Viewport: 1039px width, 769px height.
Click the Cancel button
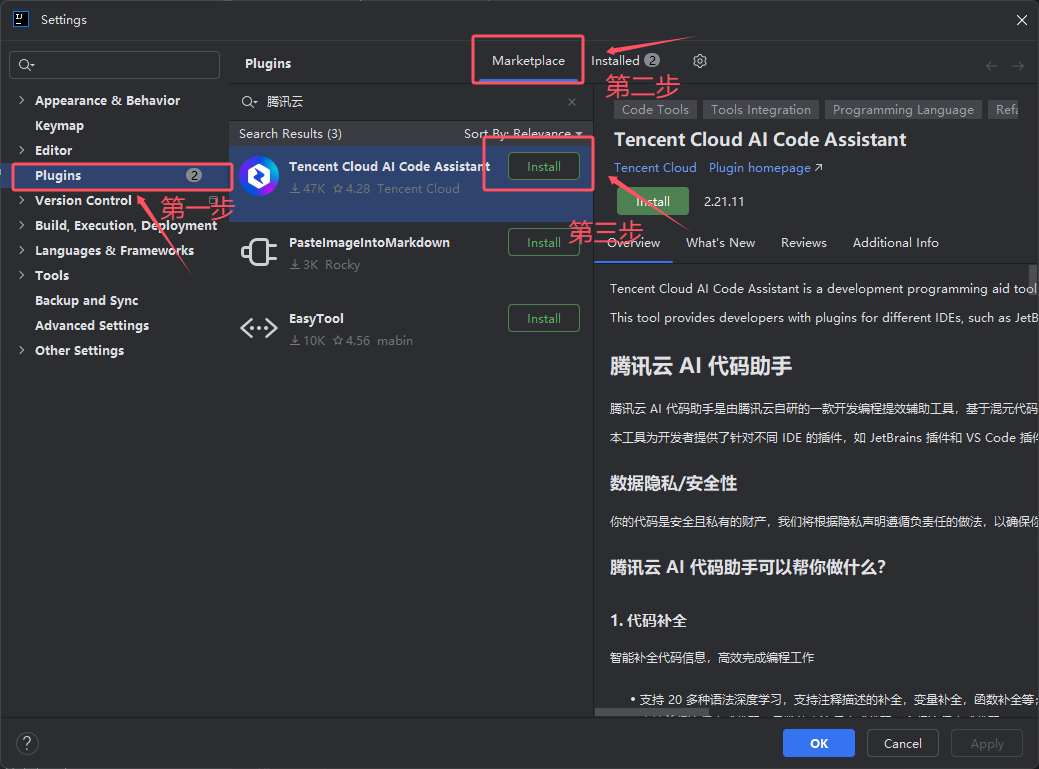coord(902,743)
